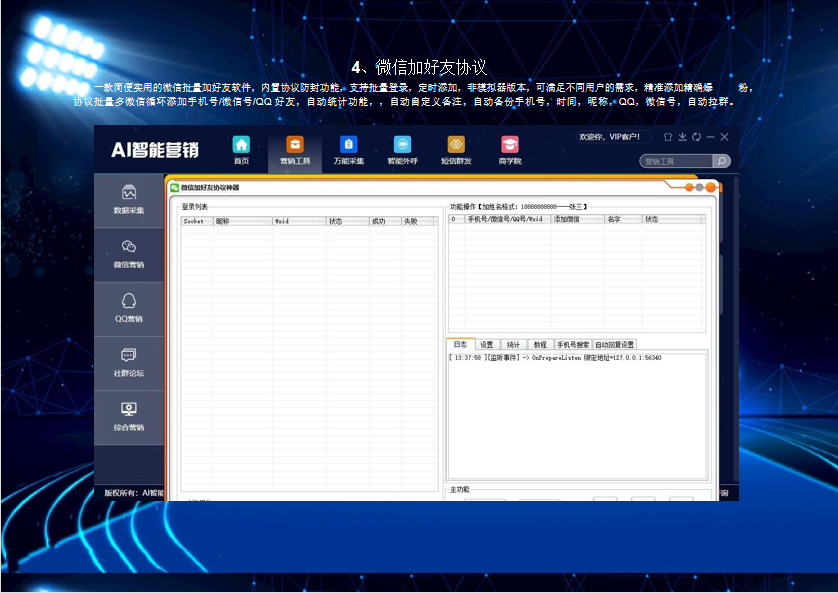Click the skin (shirt) icon in title bar
Screen dimensions: 838x593
(x=668, y=137)
